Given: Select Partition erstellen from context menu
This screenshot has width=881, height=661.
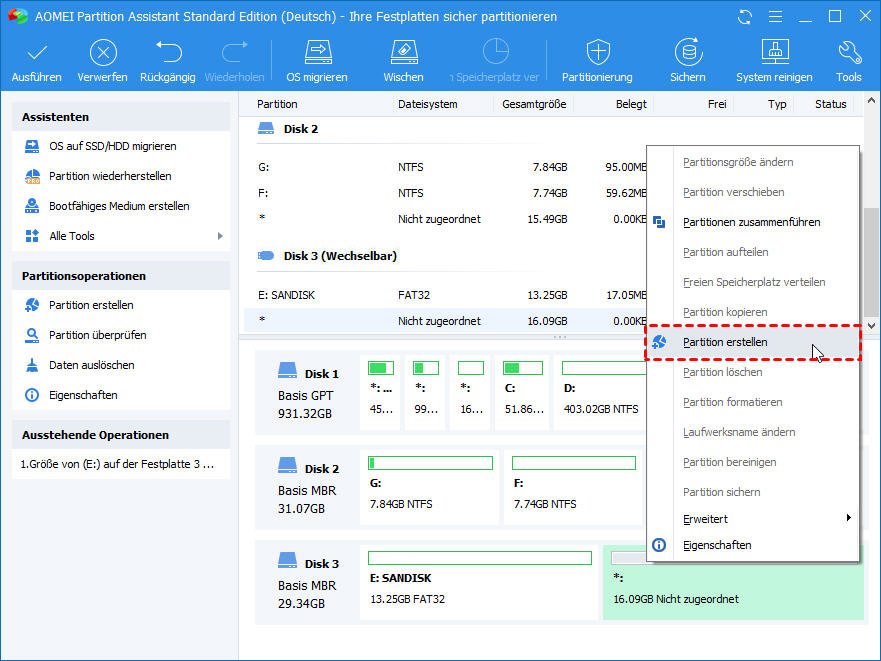Looking at the screenshot, I should 753,342.
